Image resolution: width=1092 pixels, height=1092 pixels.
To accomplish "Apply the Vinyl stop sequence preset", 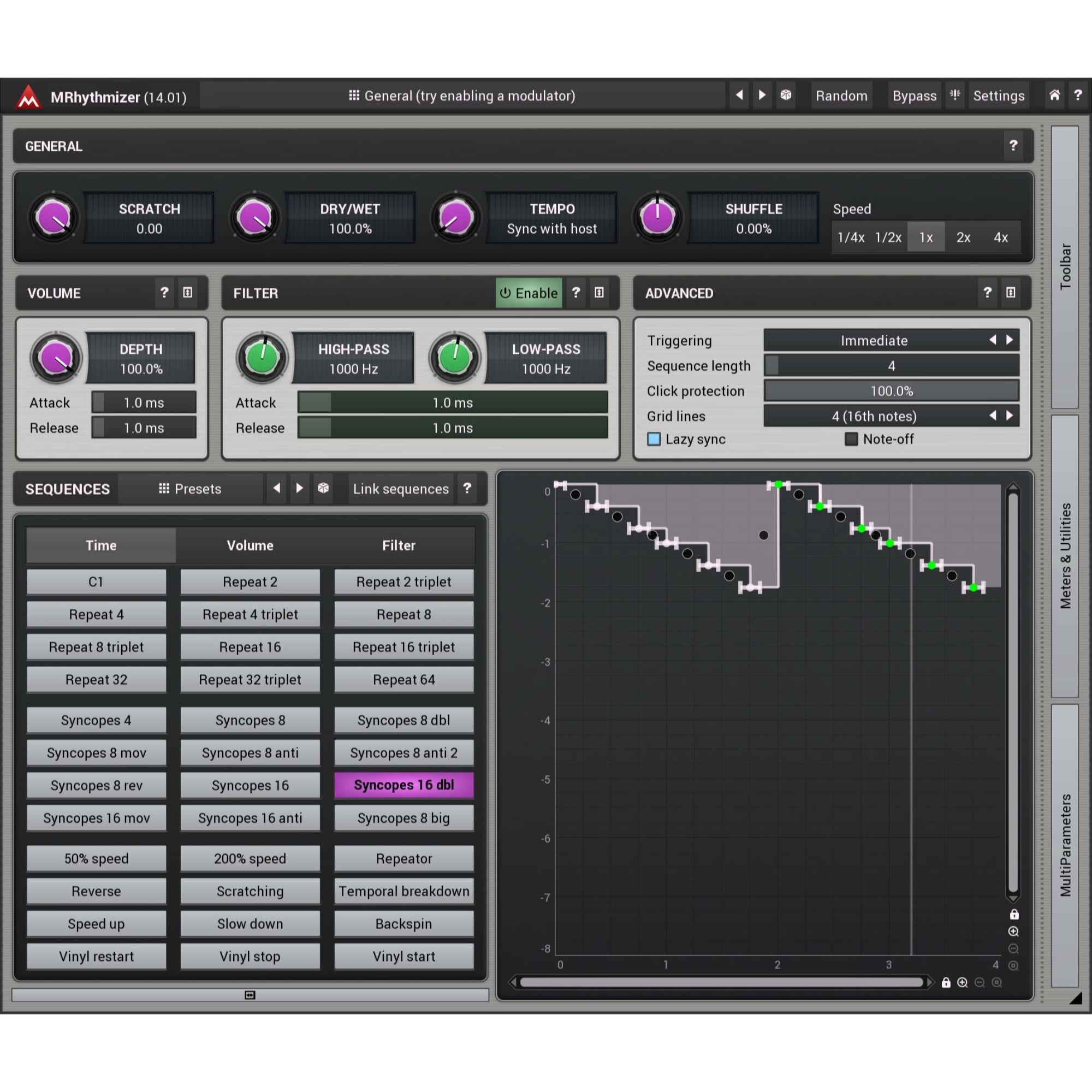I will [250, 957].
